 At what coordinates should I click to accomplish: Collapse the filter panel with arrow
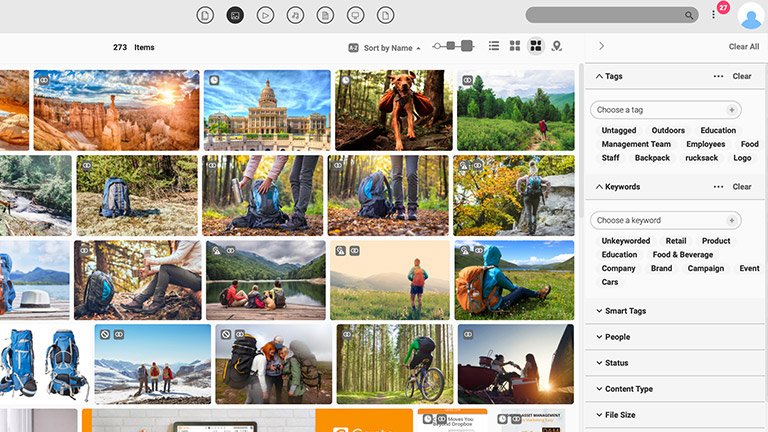click(601, 46)
